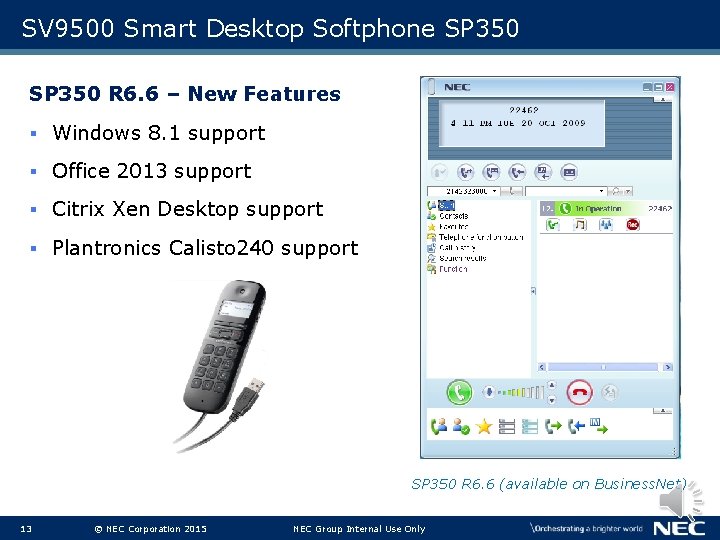Mute the microphone icon beside level meter

pos(489,392)
